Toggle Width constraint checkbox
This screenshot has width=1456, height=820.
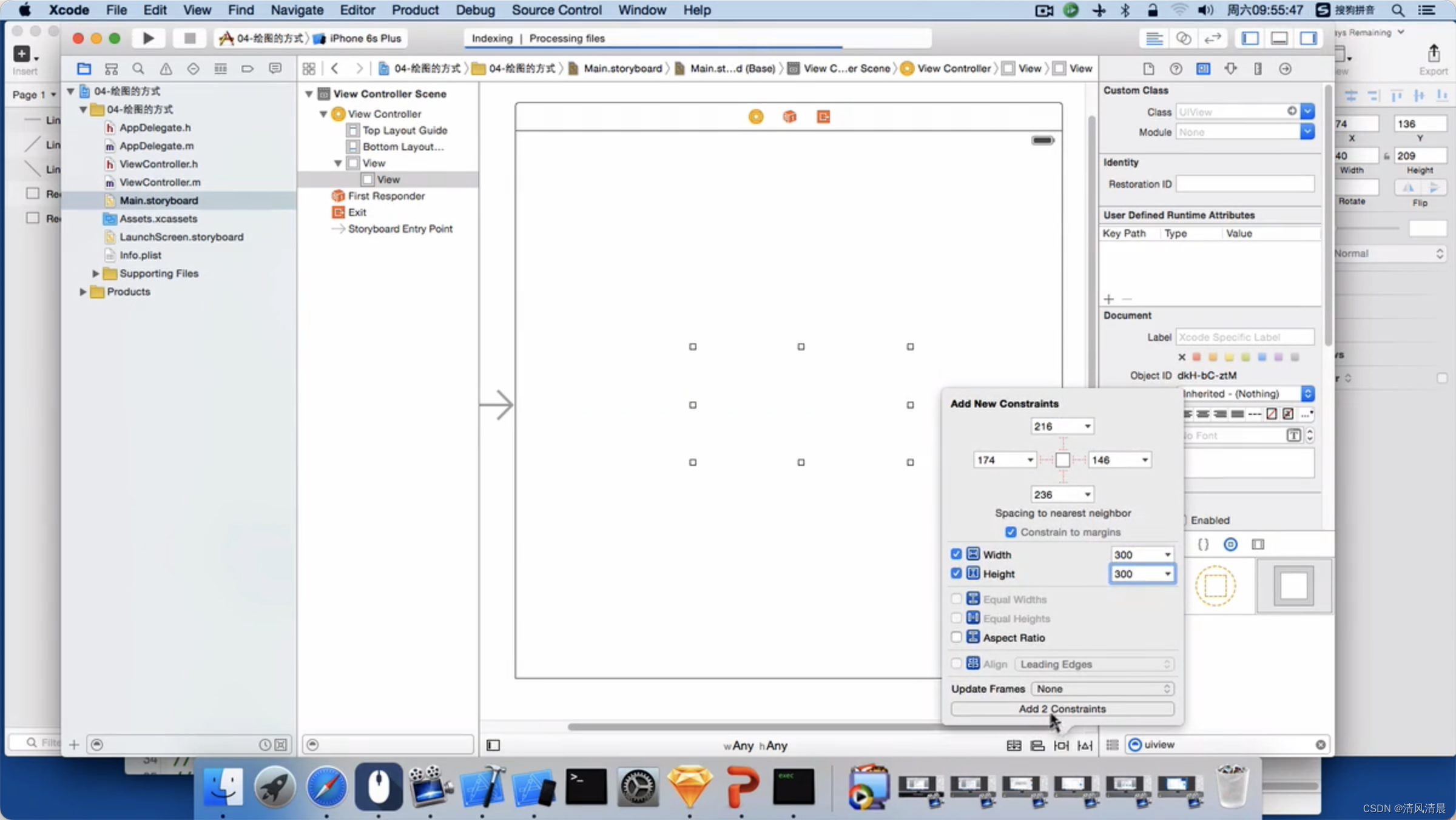(x=956, y=554)
